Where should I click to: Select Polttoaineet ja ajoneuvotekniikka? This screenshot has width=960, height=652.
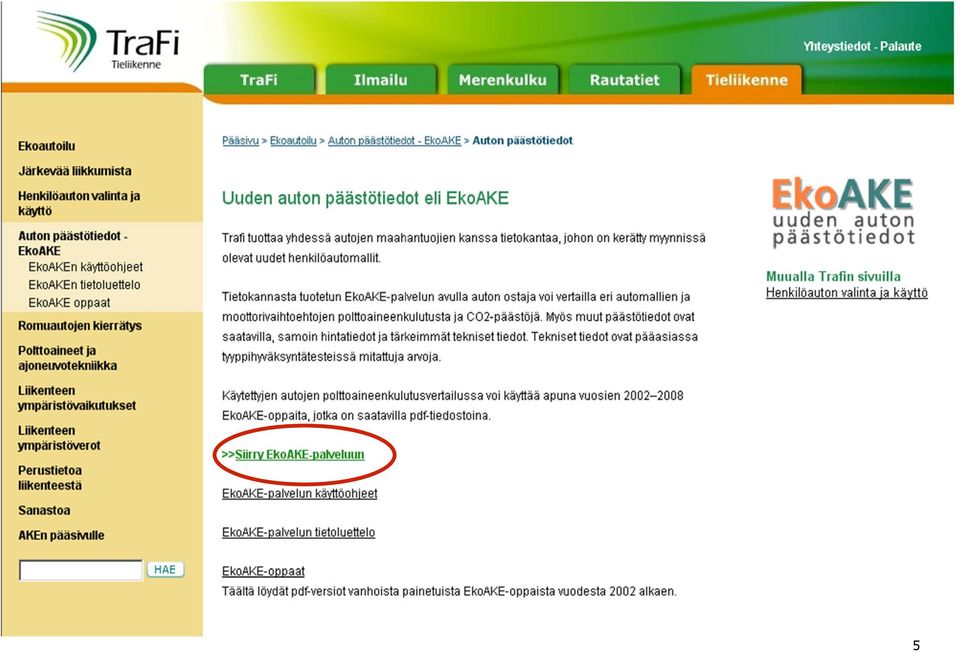coord(67,358)
